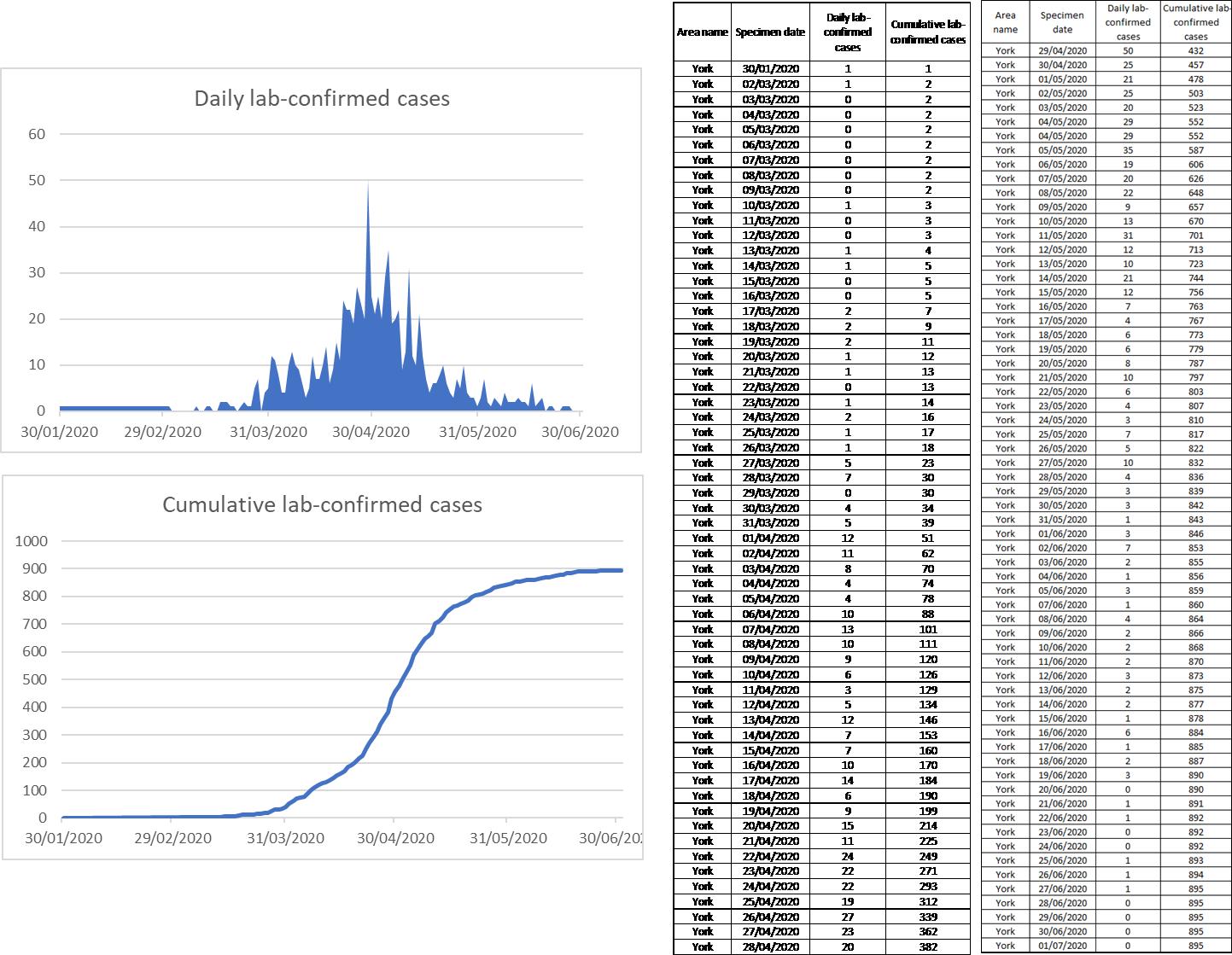Click daily cases value 27 in 26/04/2020 row
Viewport: 1232px width, 955px height.
pyautogui.click(x=848, y=917)
